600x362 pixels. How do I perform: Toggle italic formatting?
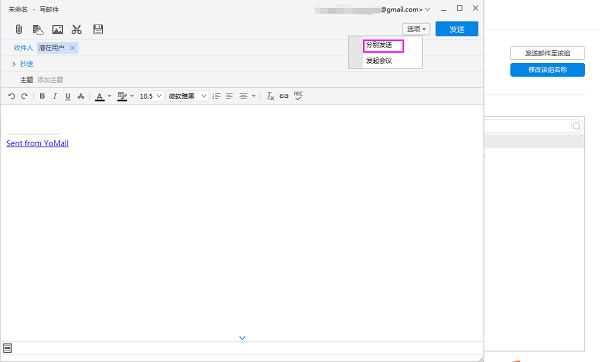(x=55, y=96)
